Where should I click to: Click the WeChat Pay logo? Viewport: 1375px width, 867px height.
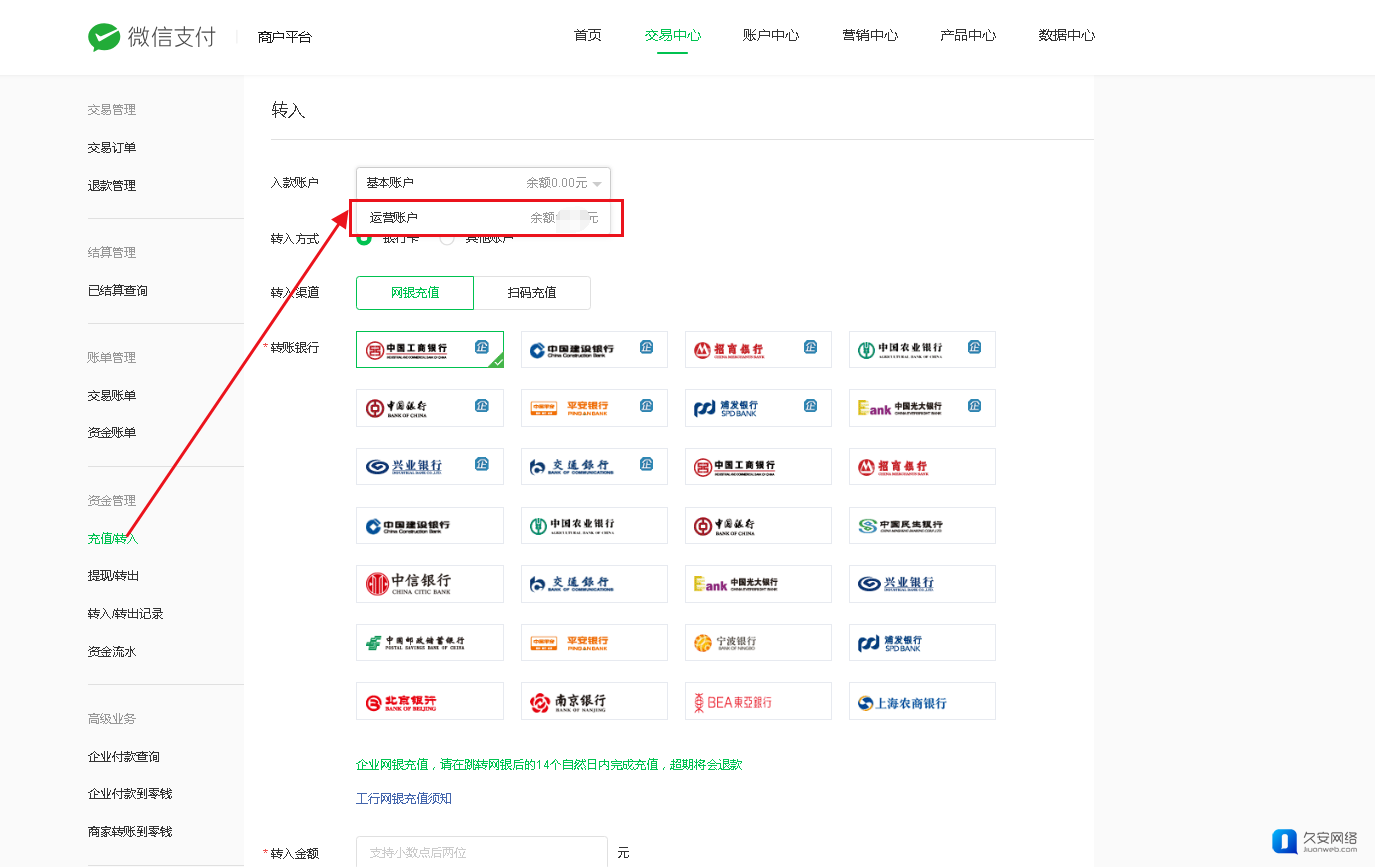pyautogui.click(x=152, y=37)
